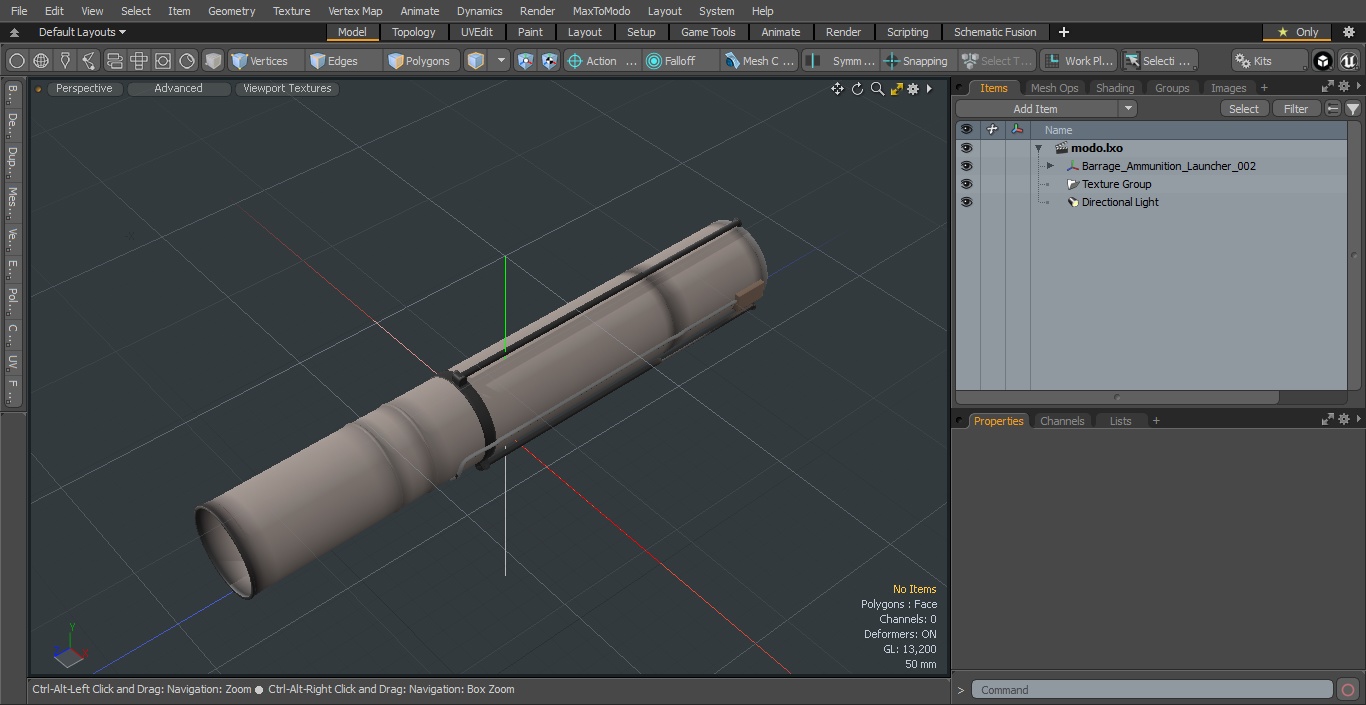
Task: Click the Items list horizontal scrollbar
Action: point(1117,397)
